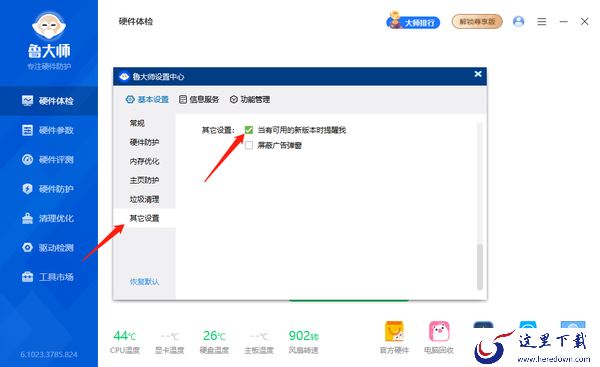Switch to the 功能管理 tab

tap(250, 99)
